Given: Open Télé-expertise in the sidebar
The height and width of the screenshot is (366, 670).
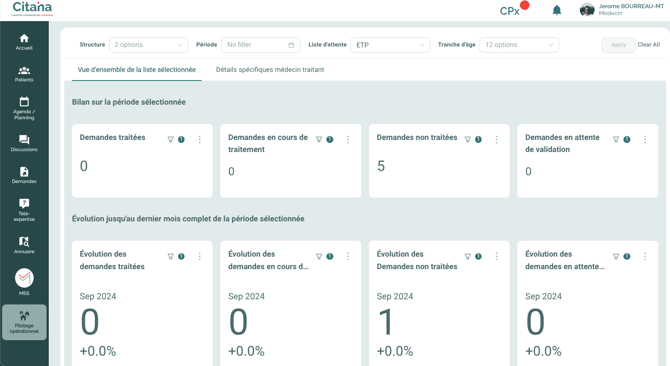Looking at the screenshot, I should pos(24,210).
